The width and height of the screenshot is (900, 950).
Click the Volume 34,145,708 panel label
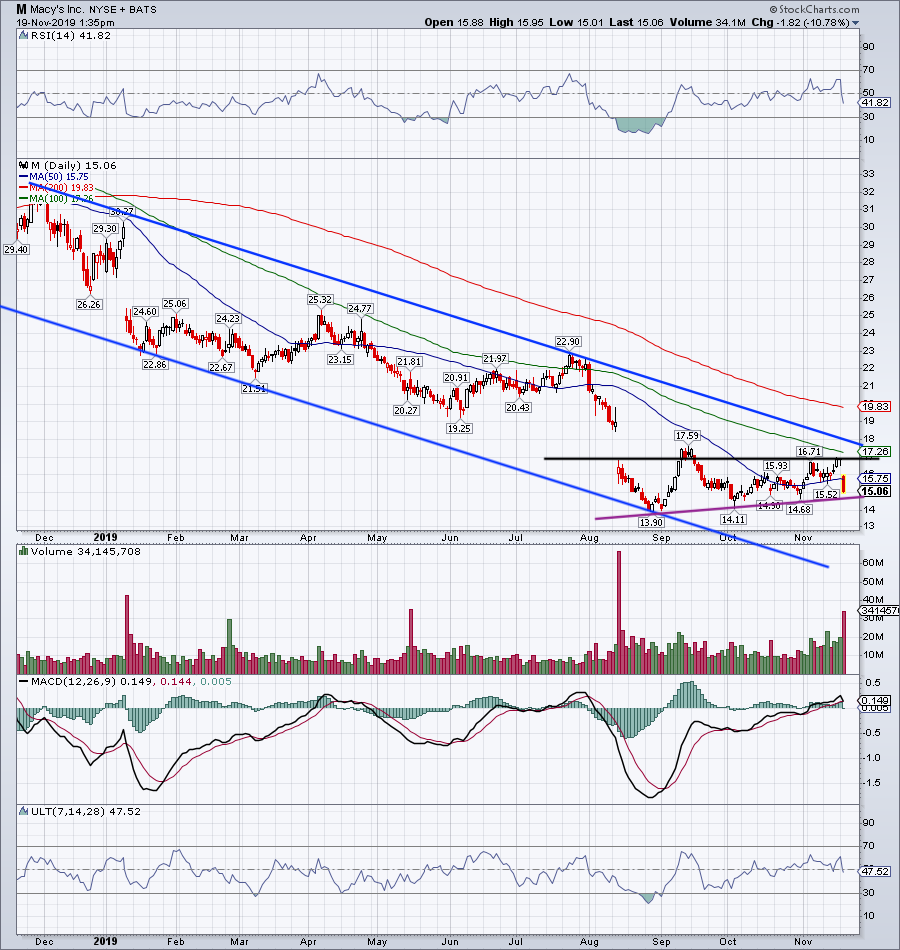click(x=85, y=551)
